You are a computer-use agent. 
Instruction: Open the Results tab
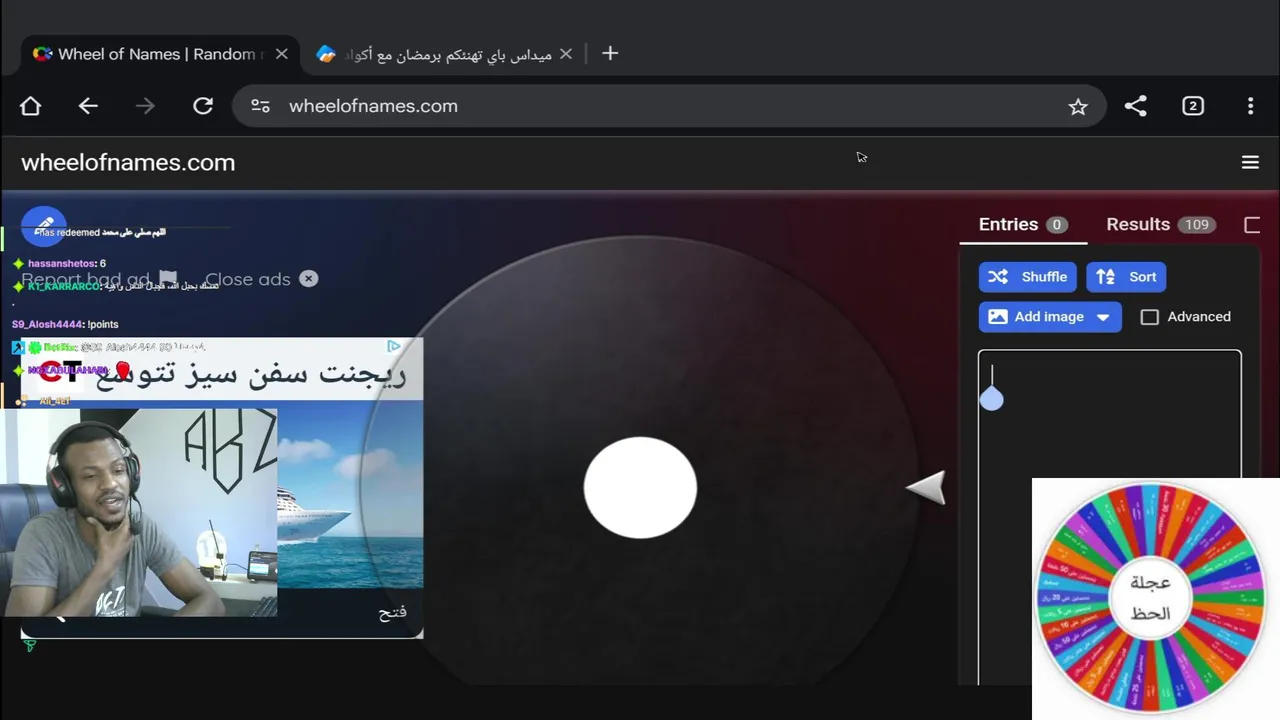coord(1160,224)
